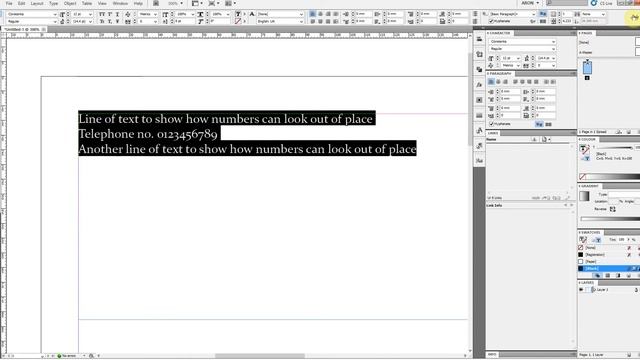640x360 pixels.
Task: Open the Type menu
Action: [53, 3]
